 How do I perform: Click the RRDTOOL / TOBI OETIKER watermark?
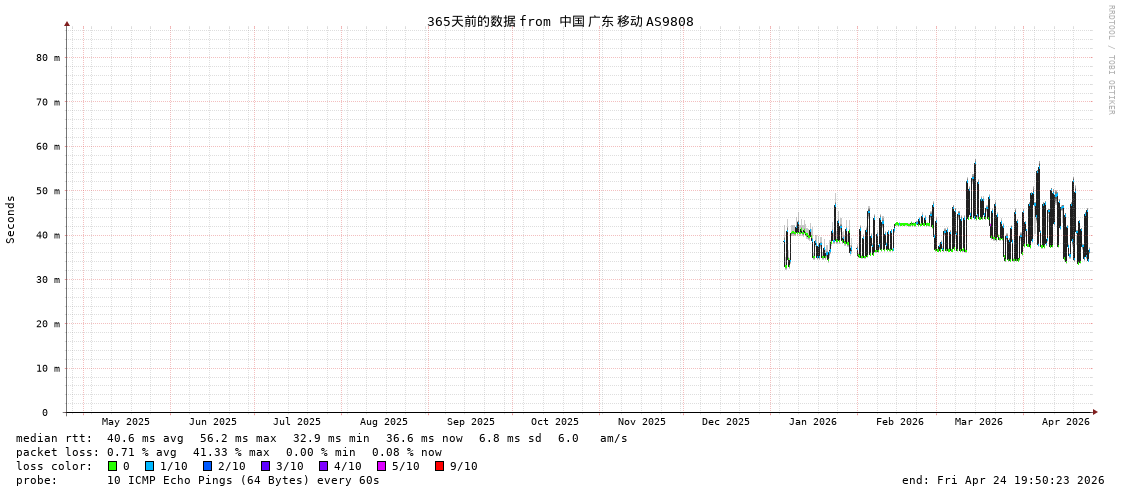pos(1110,60)
